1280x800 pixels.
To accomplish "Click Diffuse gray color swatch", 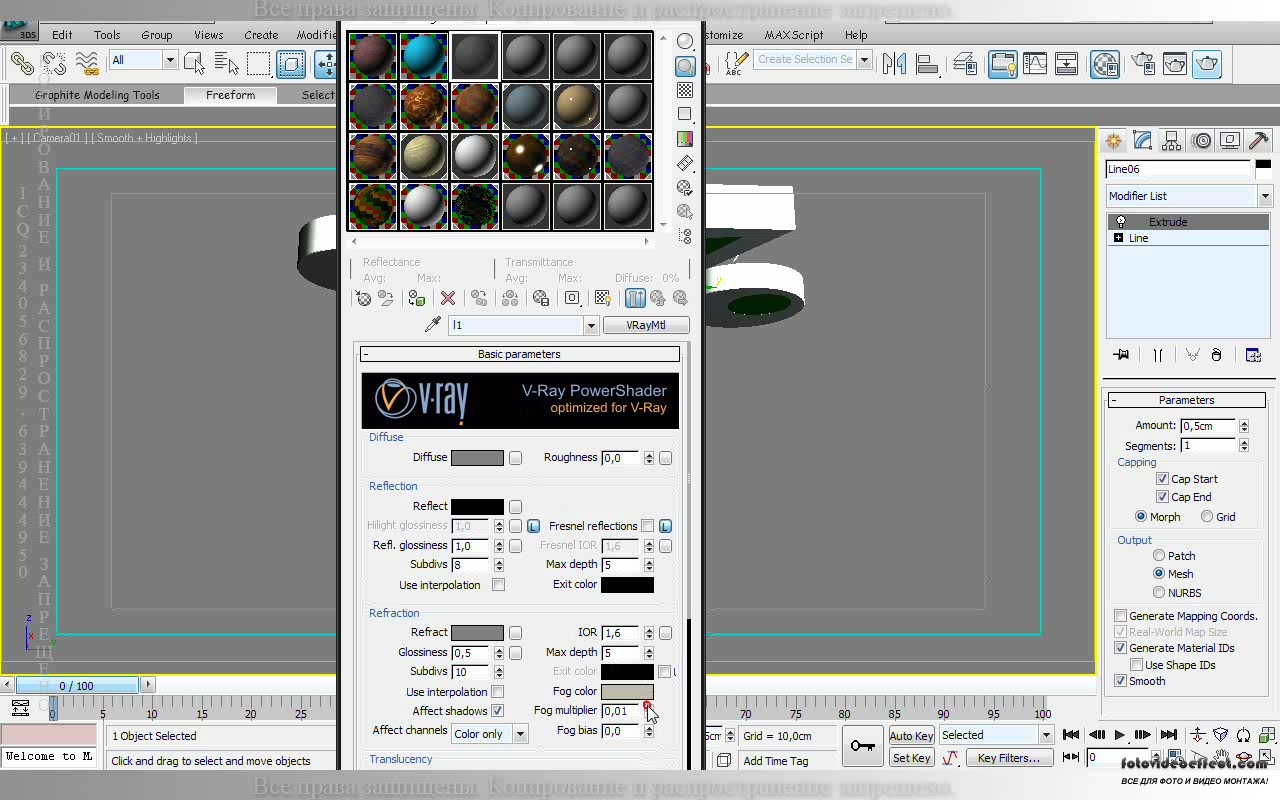I will pos(477,458).
